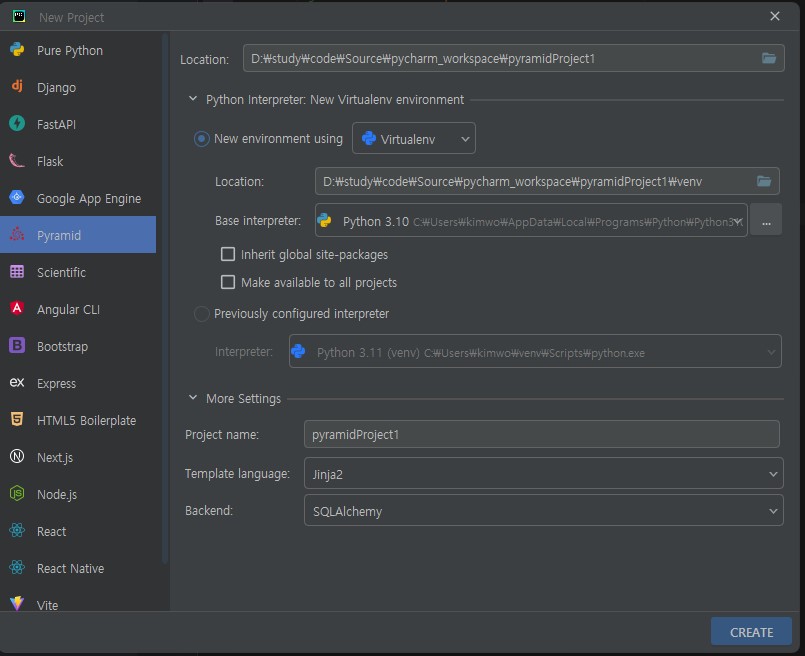Enable Inherit global site-packages checkbox

[228, 255]
